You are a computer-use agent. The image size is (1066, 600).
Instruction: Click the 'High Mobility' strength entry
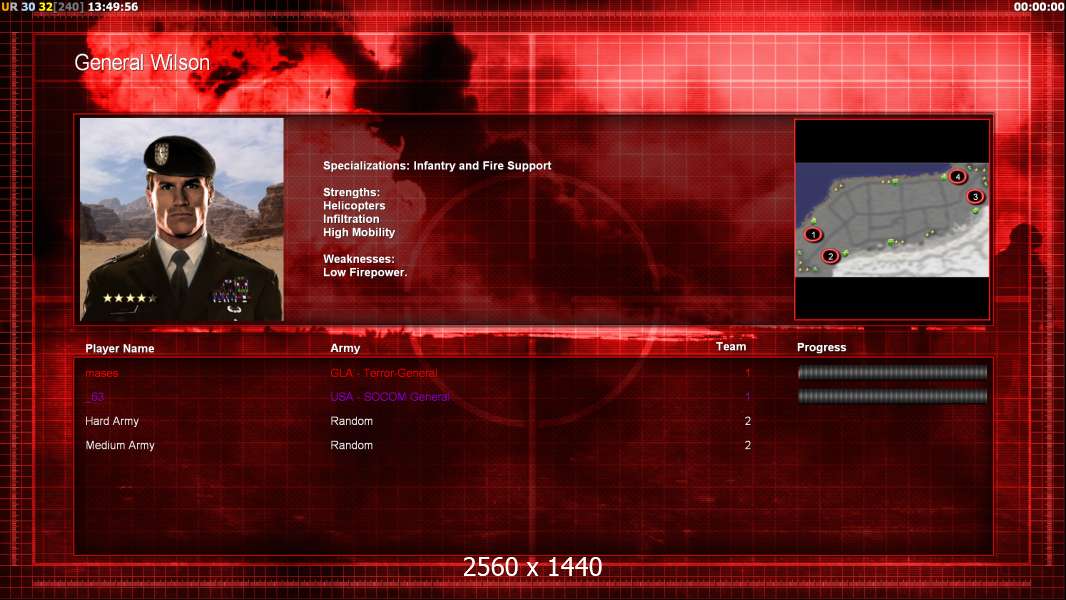(x=359, y=232)
